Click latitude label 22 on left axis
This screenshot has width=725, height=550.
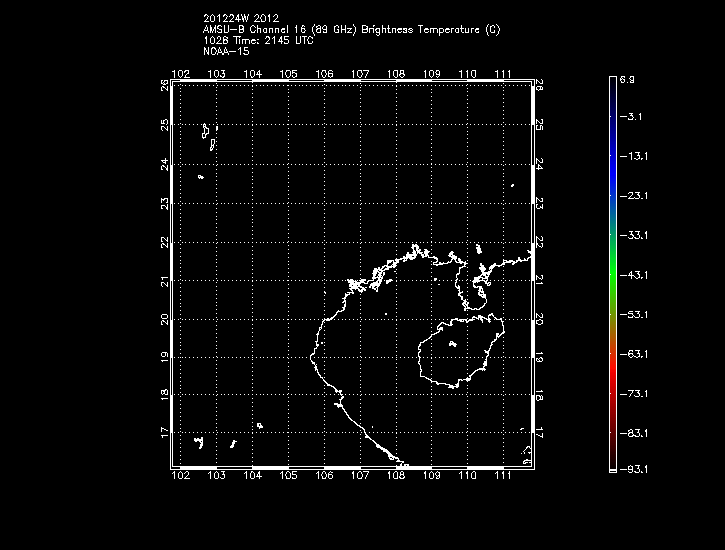coord(165,241)
